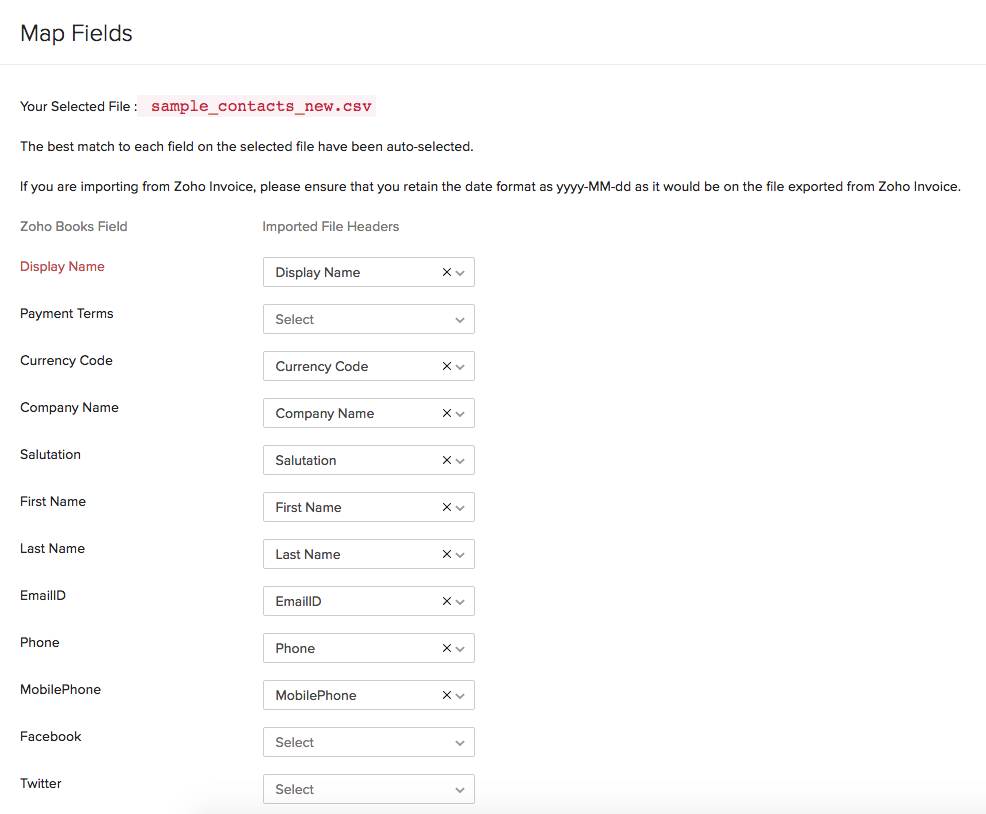Screen dimensions: 986x814
Task: Remove the Currency Code mapping via X
Action: [447, 366]
